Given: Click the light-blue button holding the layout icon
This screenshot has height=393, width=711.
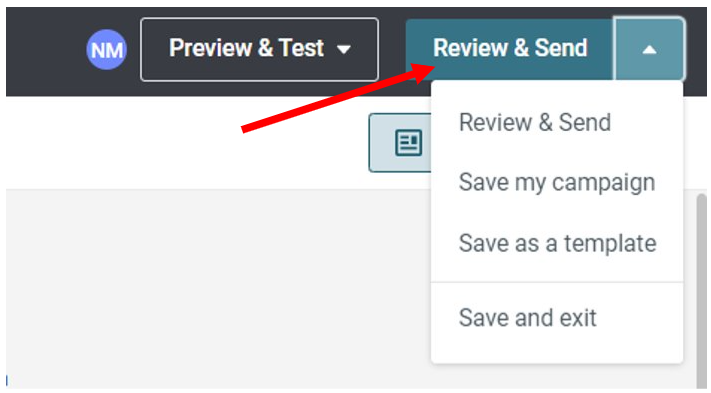Looking at the screenshot, I should pyautogui.click(x=400, y=143).
